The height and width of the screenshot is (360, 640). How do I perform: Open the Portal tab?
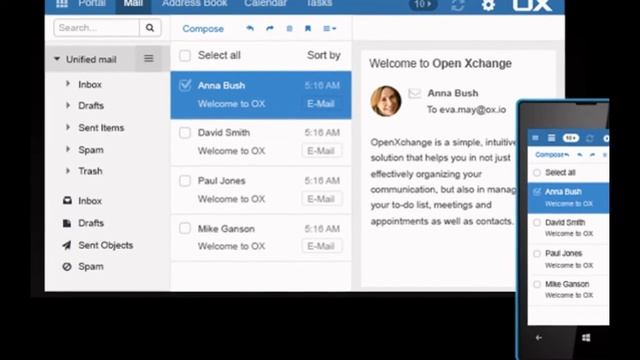coord(92,4)
